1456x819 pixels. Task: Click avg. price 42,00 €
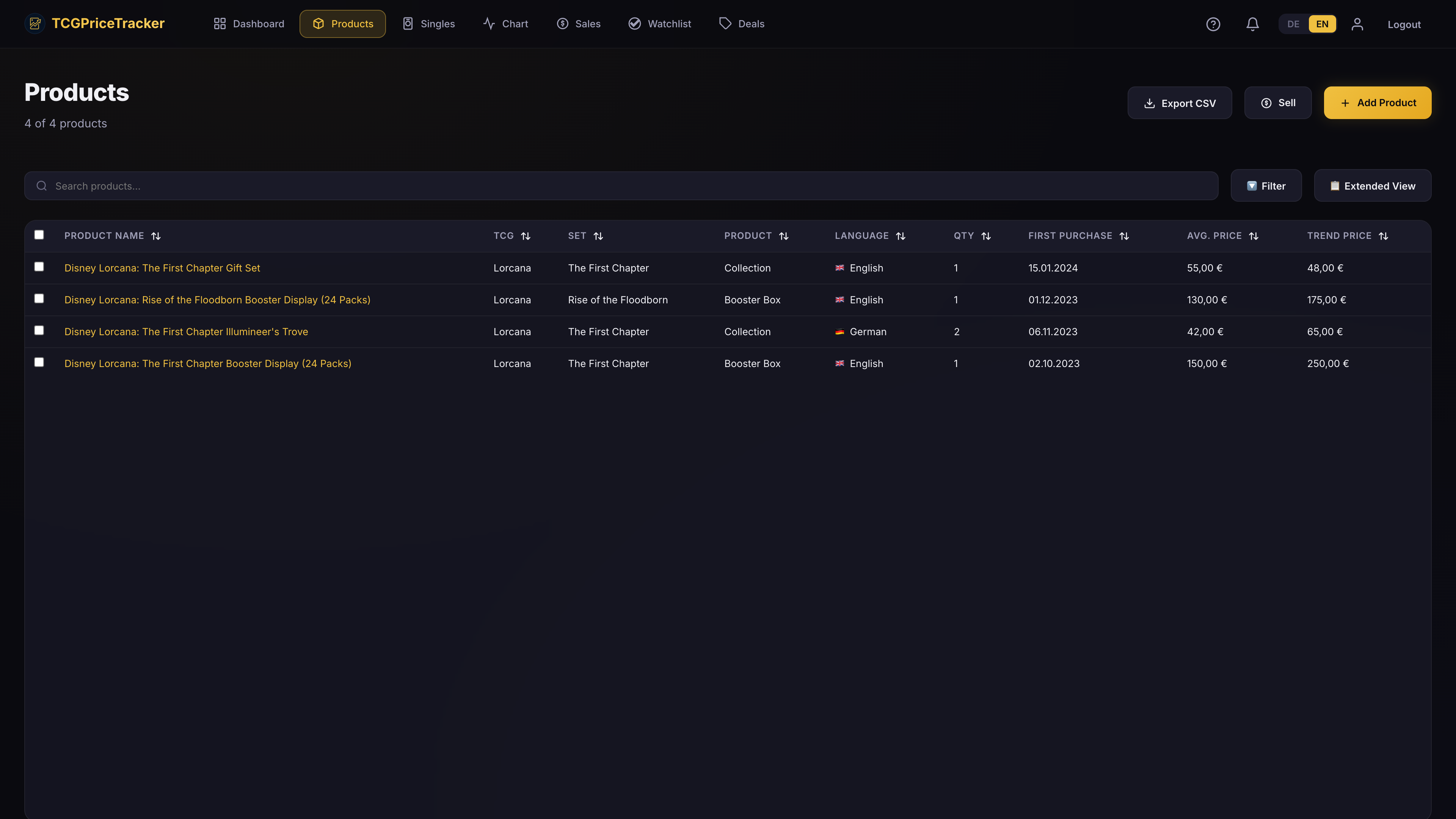(x=1205, y=332)
